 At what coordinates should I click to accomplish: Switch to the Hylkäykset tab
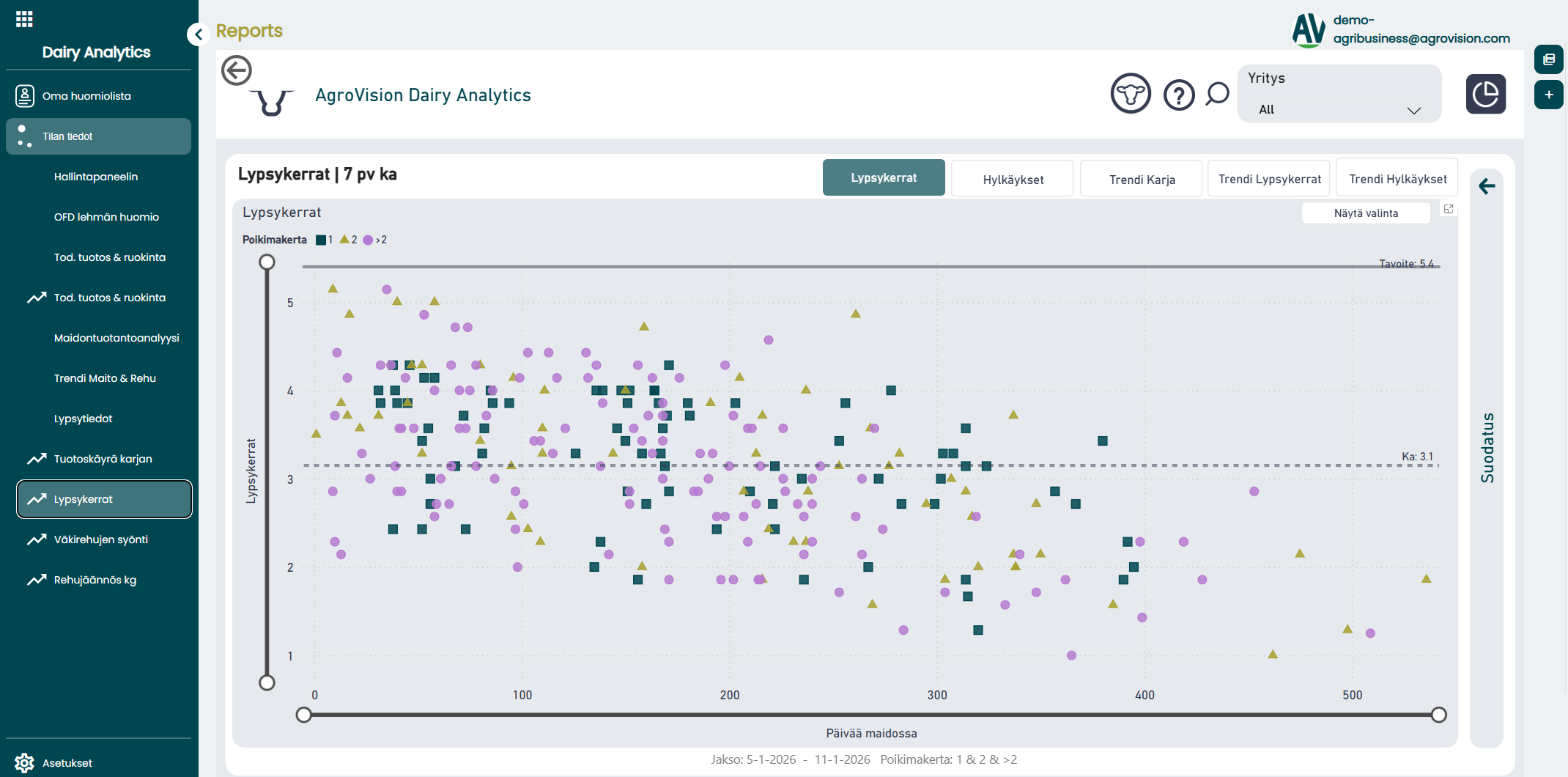pyautogui.click(x=1012, y=179)
